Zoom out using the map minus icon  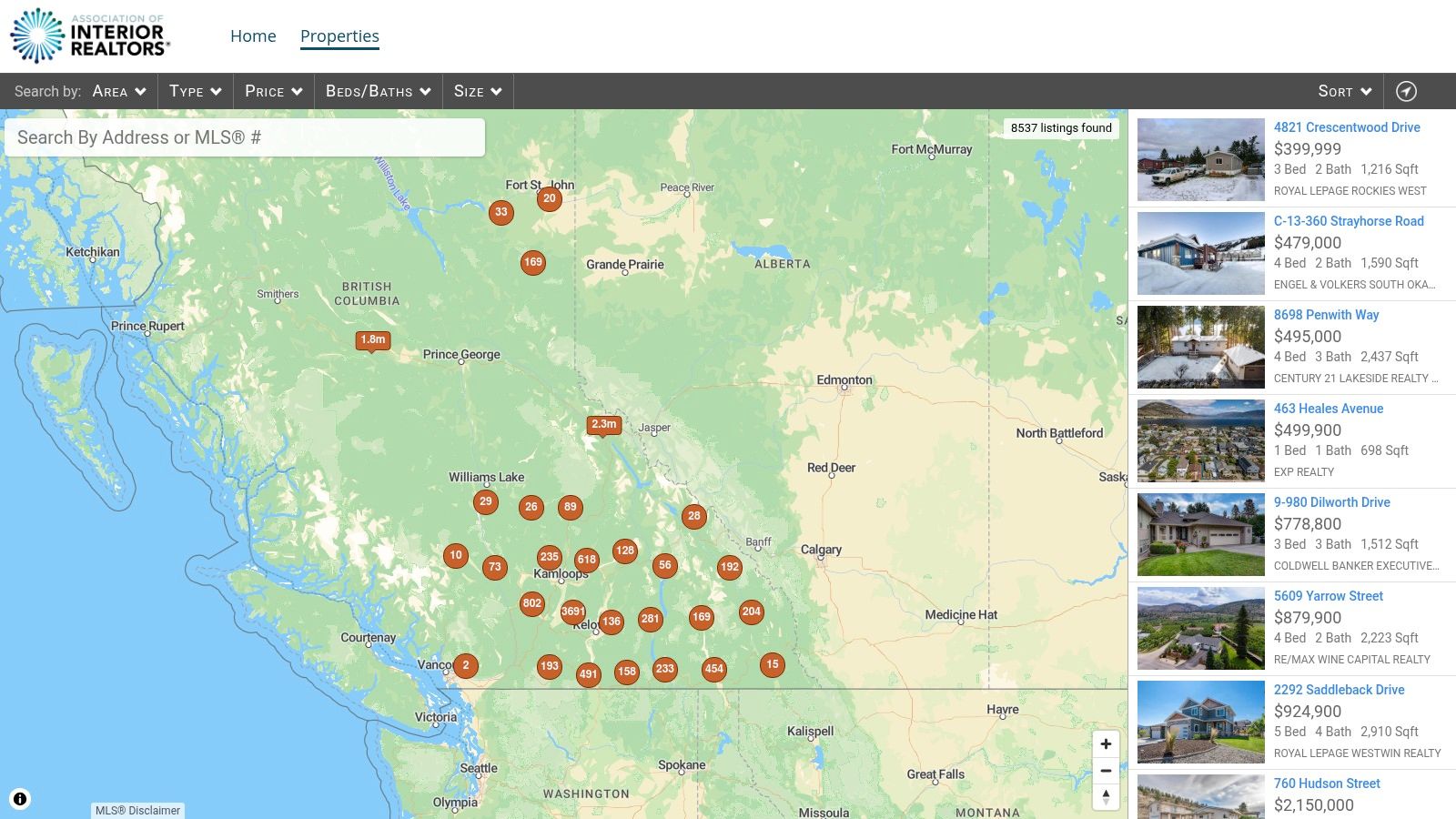[x=1106, y=770]
